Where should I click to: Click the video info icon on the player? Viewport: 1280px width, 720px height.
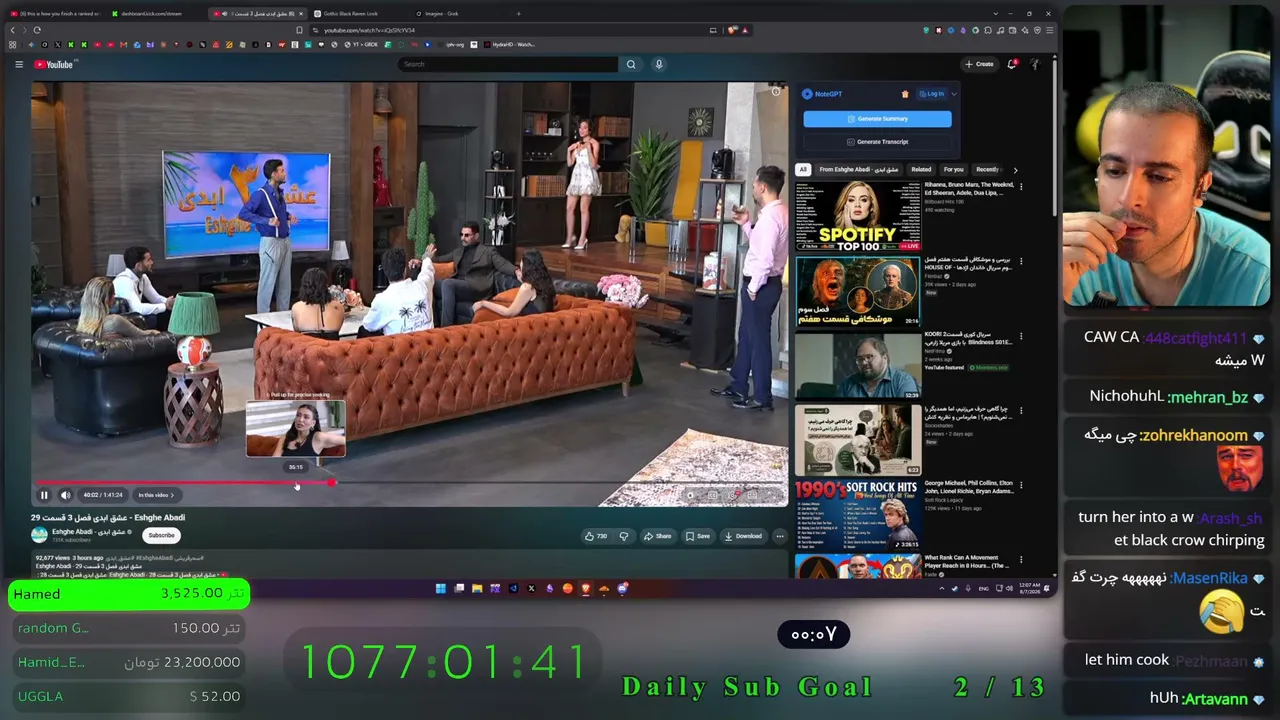776,92
